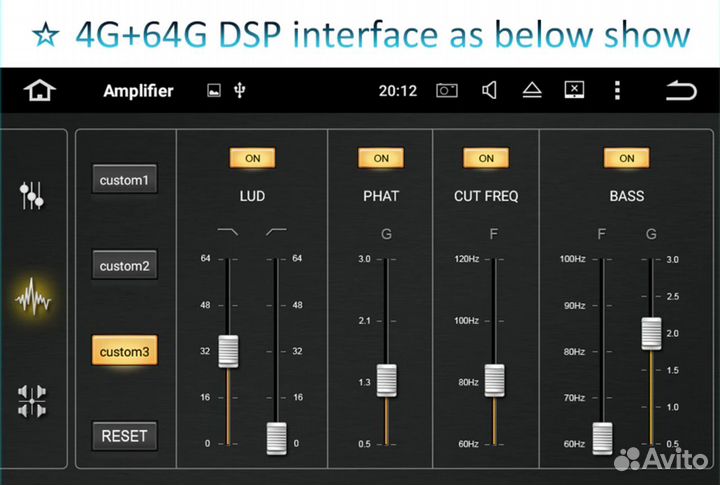Toggle the LUD ON switch
The height and width of the screenshot is (485, 720).
click(x=252, y=158)
